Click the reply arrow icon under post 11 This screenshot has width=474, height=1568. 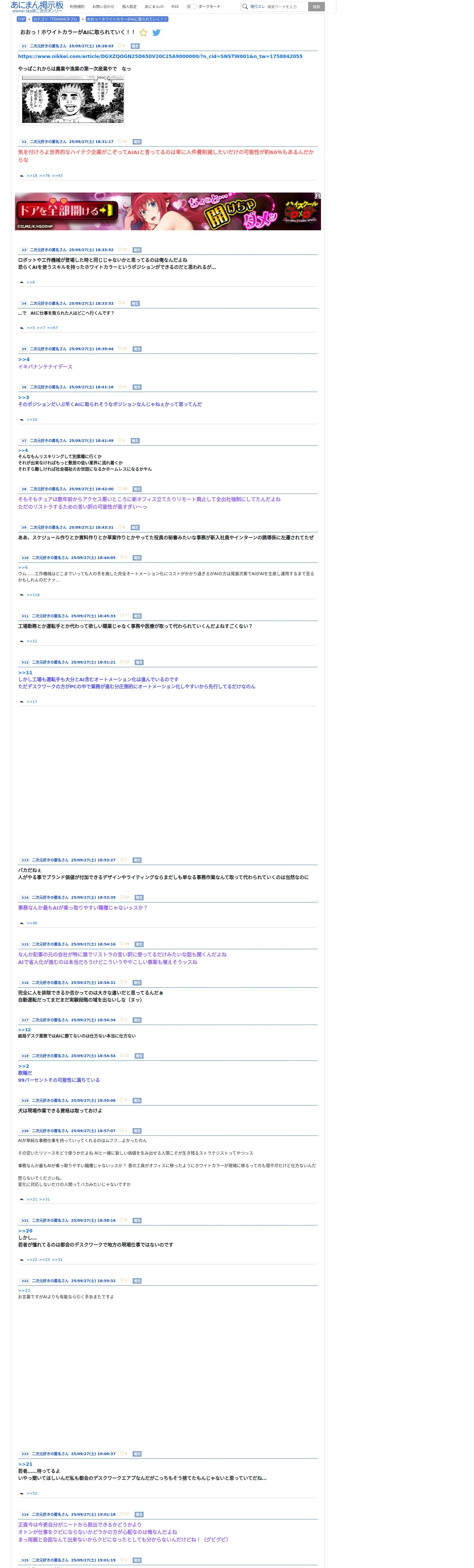click(x=21, y=642)
